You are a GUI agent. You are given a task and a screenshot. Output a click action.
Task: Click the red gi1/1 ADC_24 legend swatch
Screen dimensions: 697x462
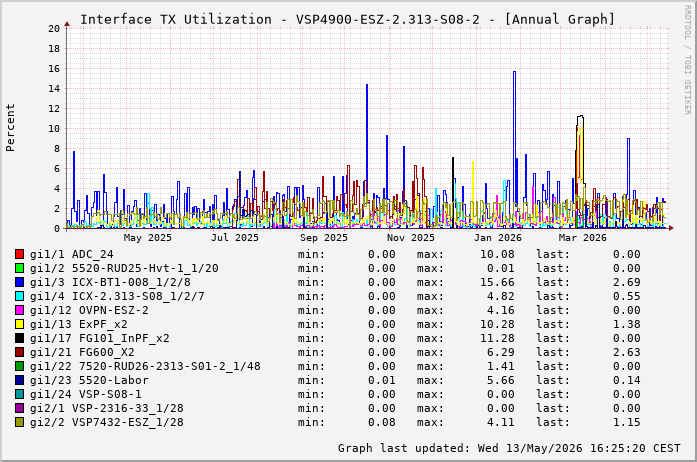pyautogui.click(x=19, y=254)
